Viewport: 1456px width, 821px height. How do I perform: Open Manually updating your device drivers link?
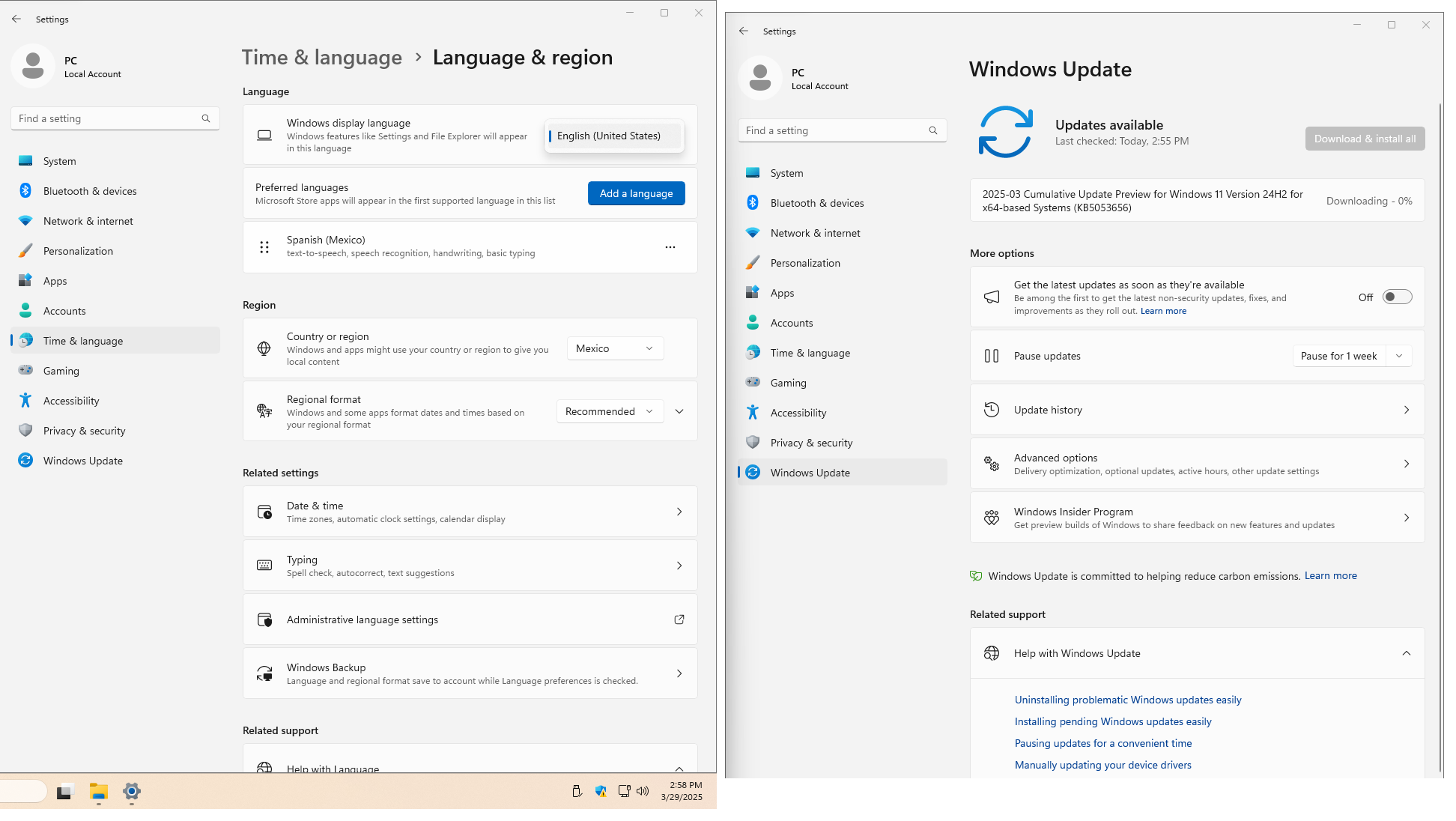click(1103, 765)
